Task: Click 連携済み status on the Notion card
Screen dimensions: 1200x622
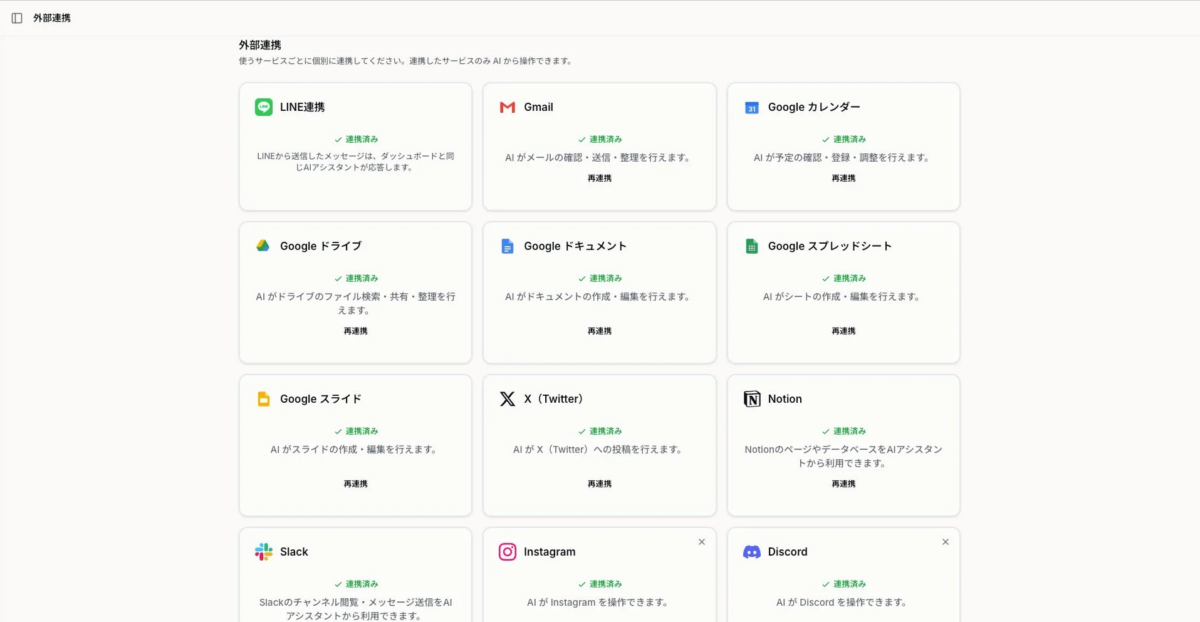Action: pos(844,431)
